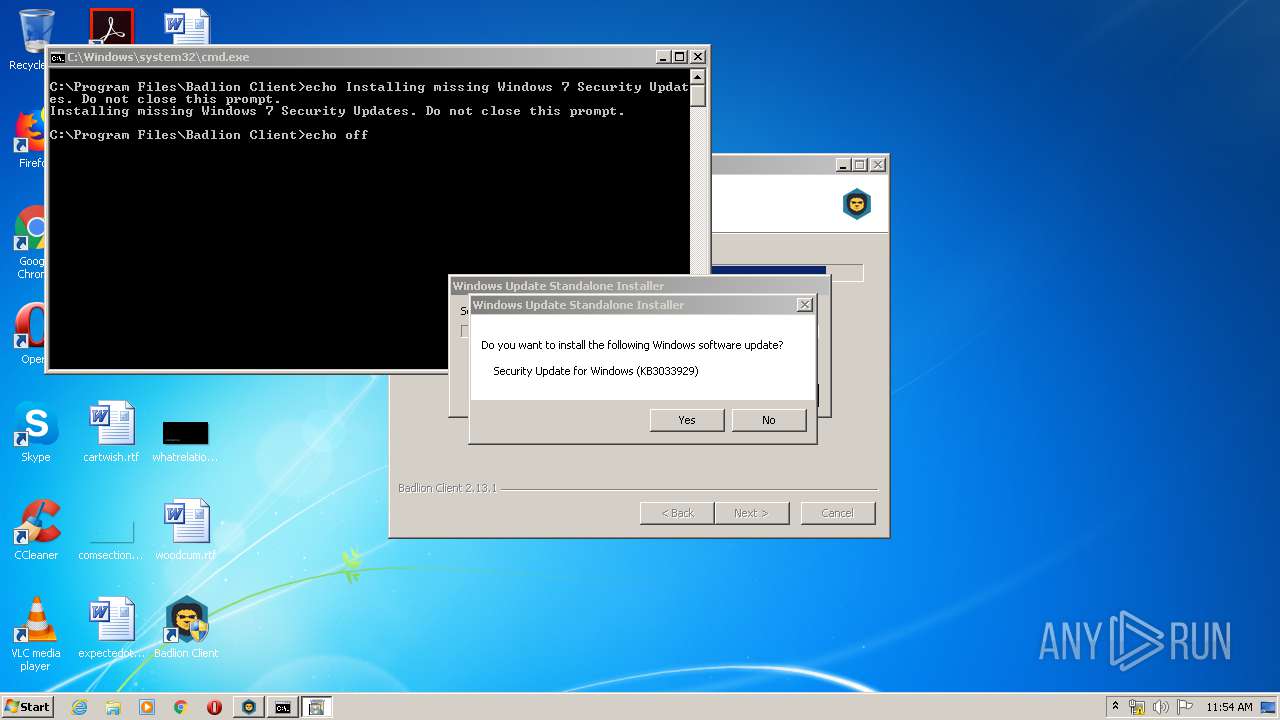Switch to Windows Update installer taskbar button

317,707
